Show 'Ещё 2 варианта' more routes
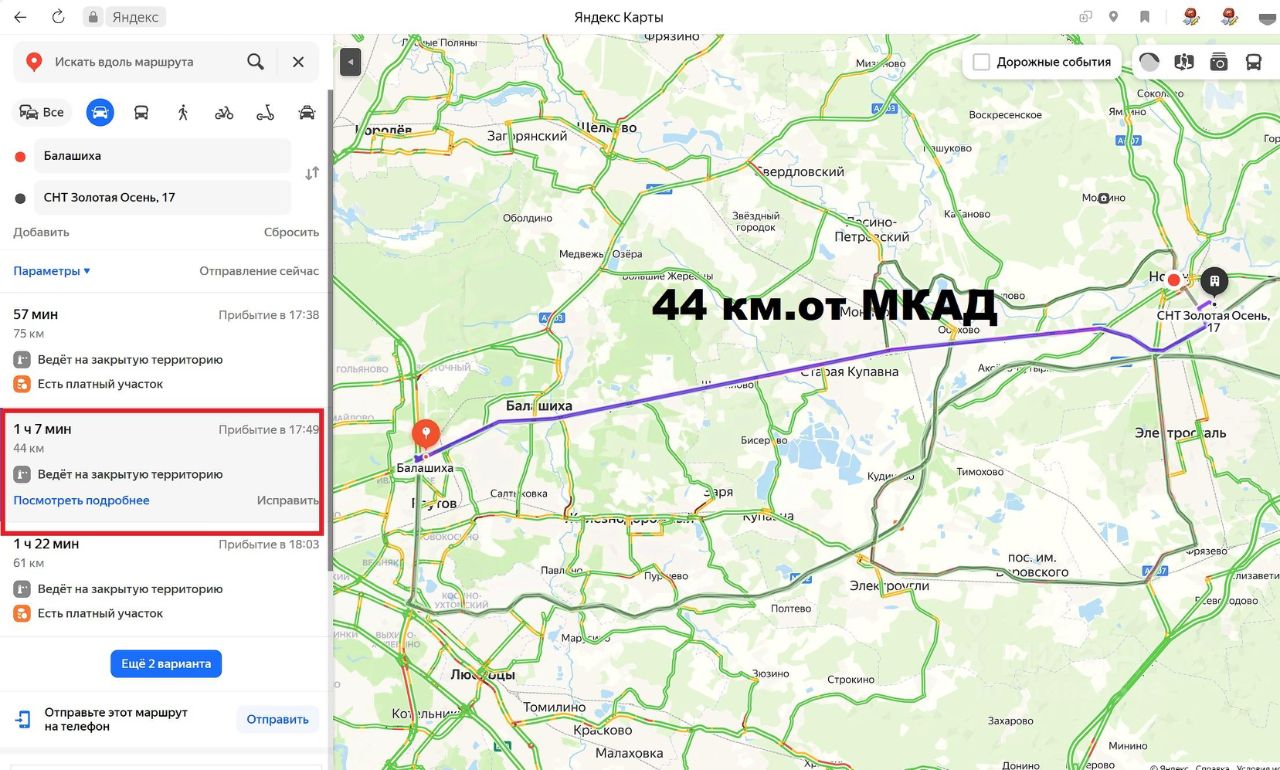Image resolution: width=1280 pixels, height=770 pixels. coord(166,664)
